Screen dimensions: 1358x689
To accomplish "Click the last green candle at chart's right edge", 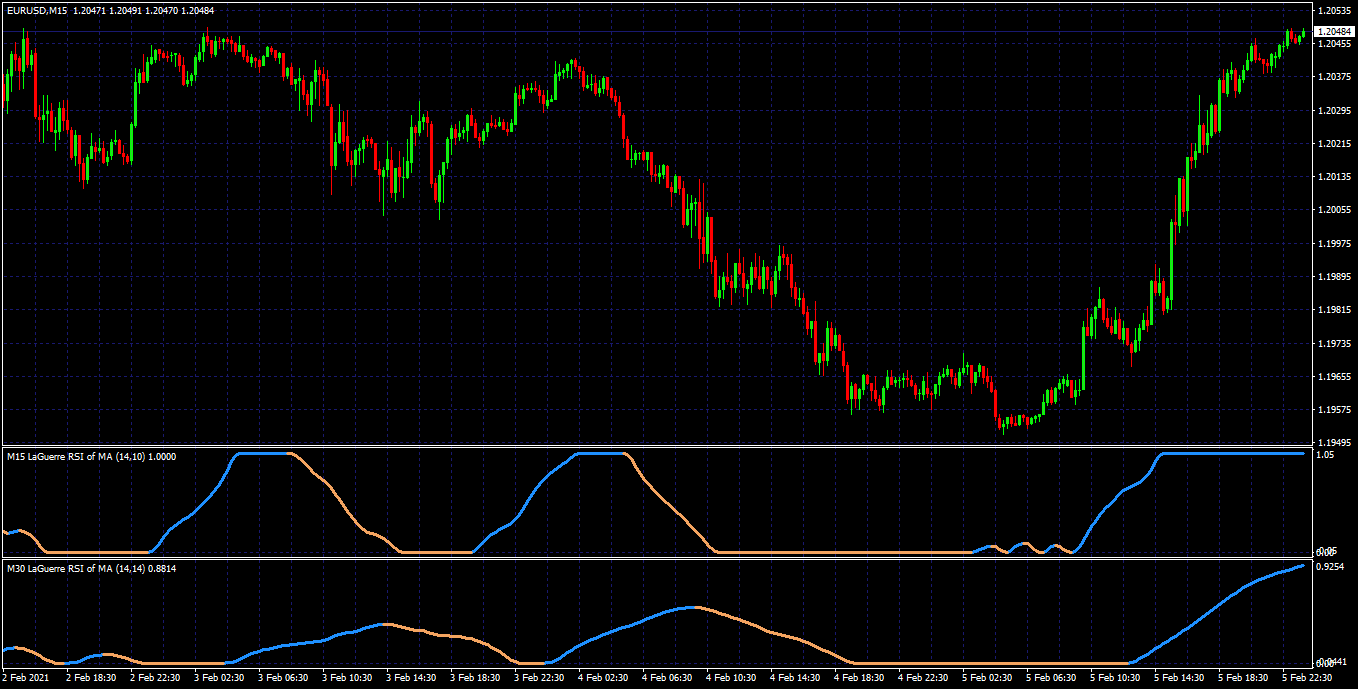I will tap(1303, 36).
